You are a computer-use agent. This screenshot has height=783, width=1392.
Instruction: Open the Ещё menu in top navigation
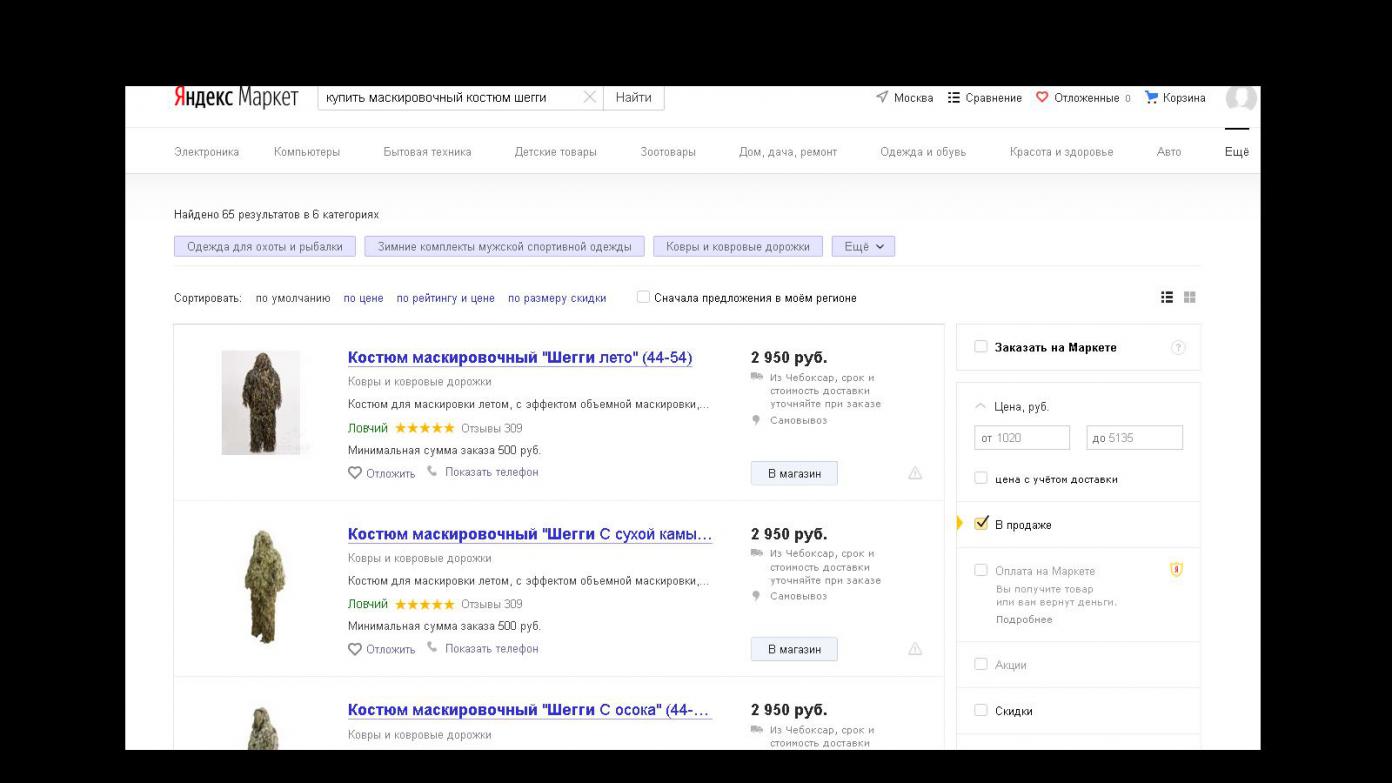pyautogui.click(x=1236, y=152)
